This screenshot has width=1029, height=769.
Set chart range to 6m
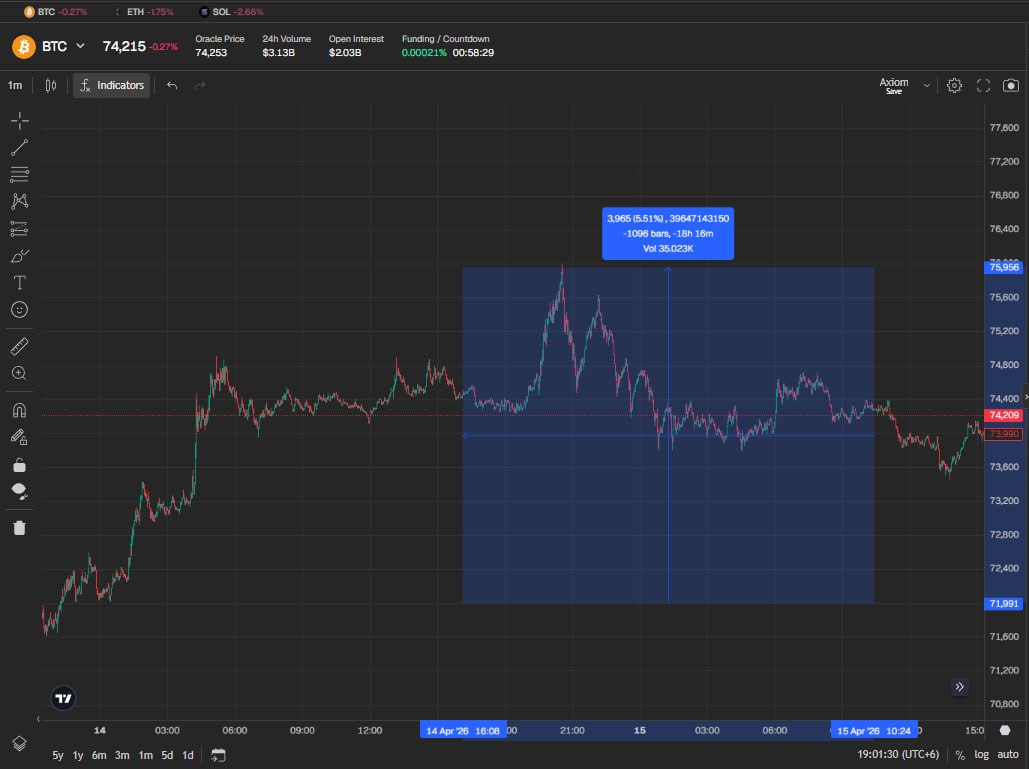99,755
